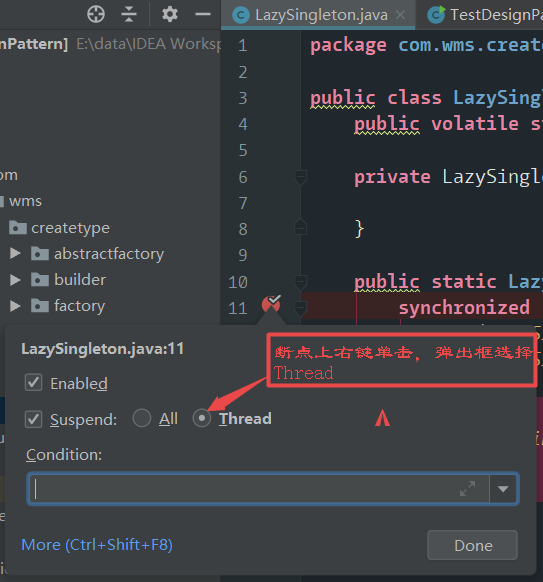
Task: Click the breakpoint icon on line 11
Action: point(271,304)
